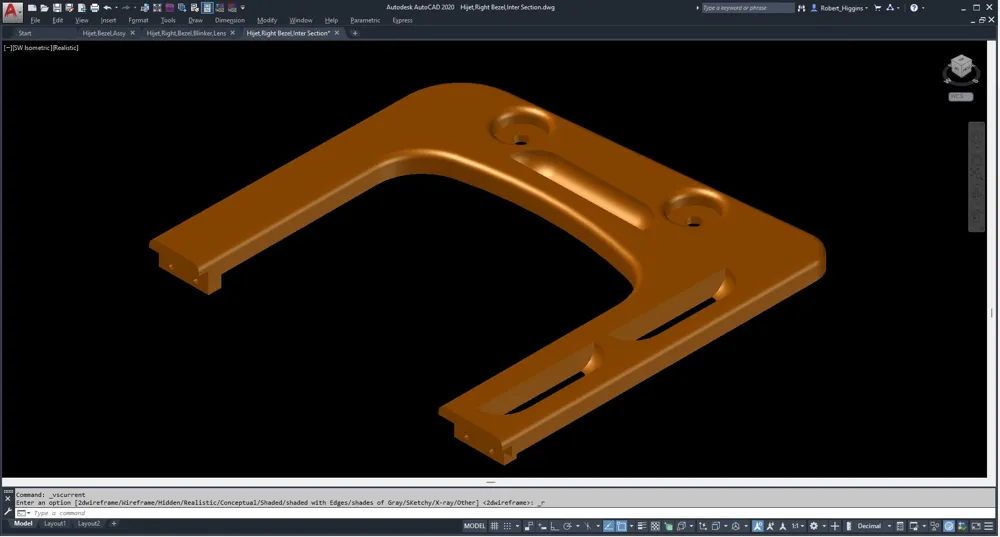
Task: Open the AutoCAD application menu button
Action: pyautogui.click(x=12, y=10)
